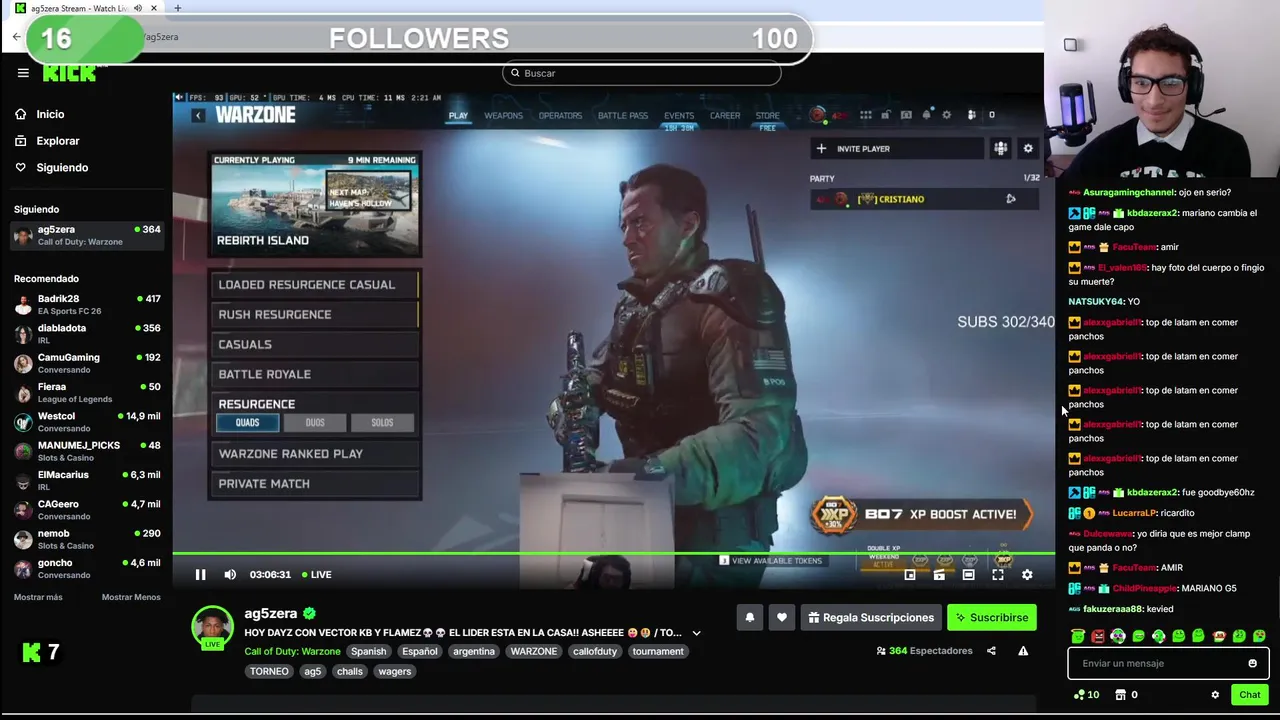Image resolution: width=1280 pixels, height=720 pixels.
Task: Click the tournament tag
Action: pyautogui.click(x=658, y=651)
